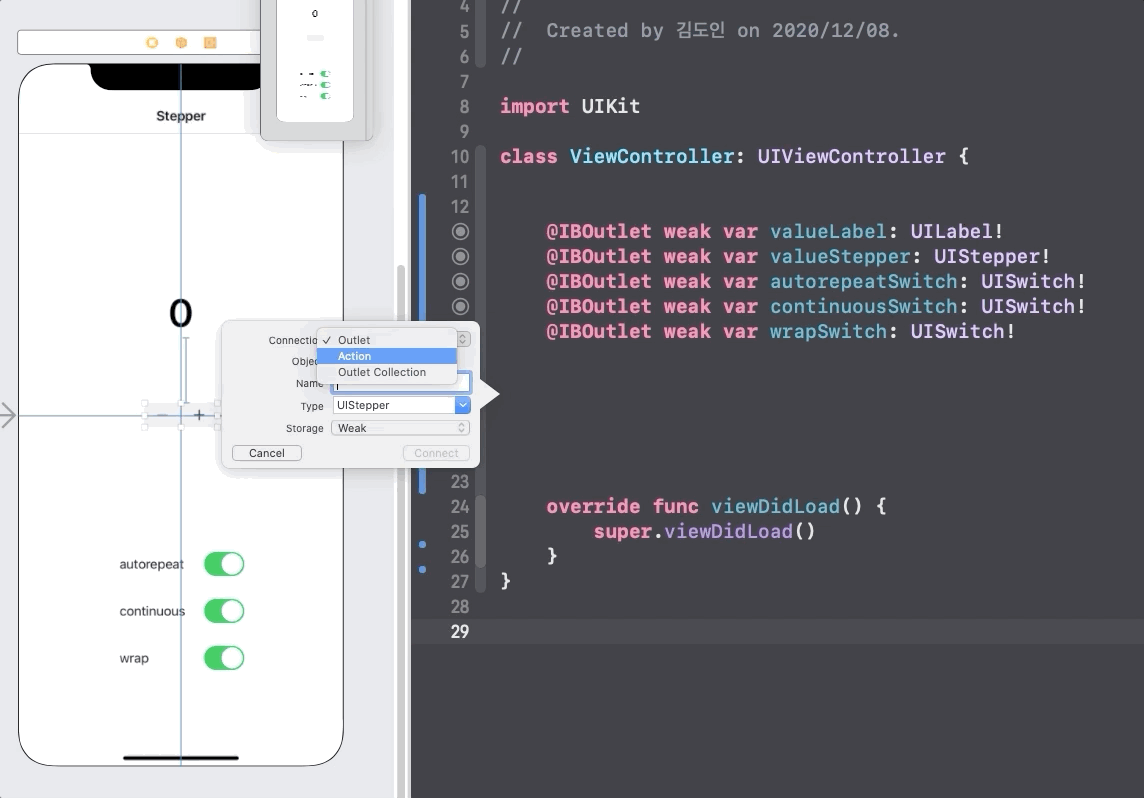Click the autorepeatSwitch variable name
The width and height of the screenshot is (1144, 798).
[x=863, y=282]
